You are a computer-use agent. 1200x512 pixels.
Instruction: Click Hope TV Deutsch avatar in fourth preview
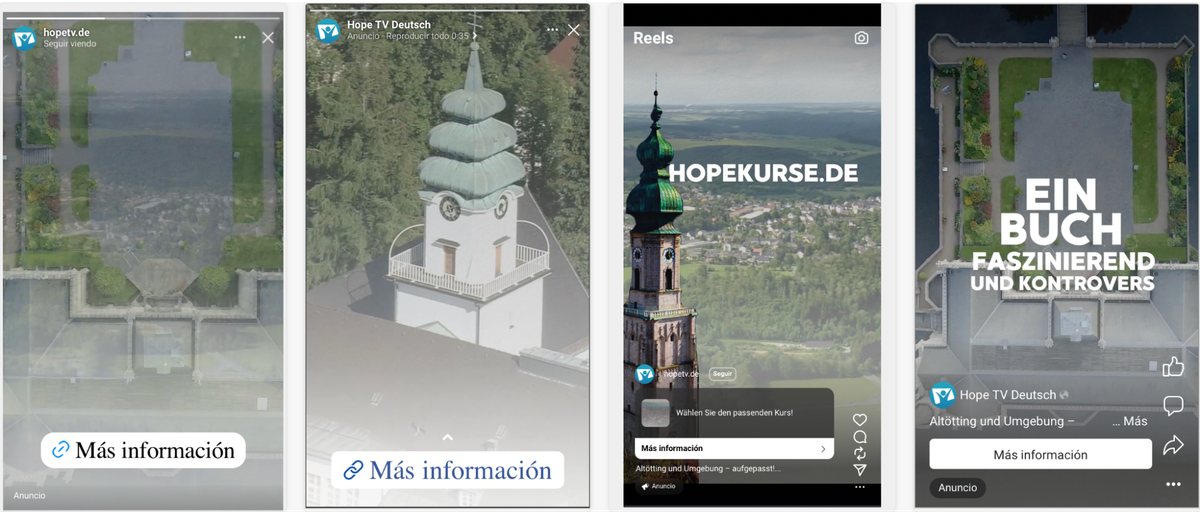[x=942, y=394]
